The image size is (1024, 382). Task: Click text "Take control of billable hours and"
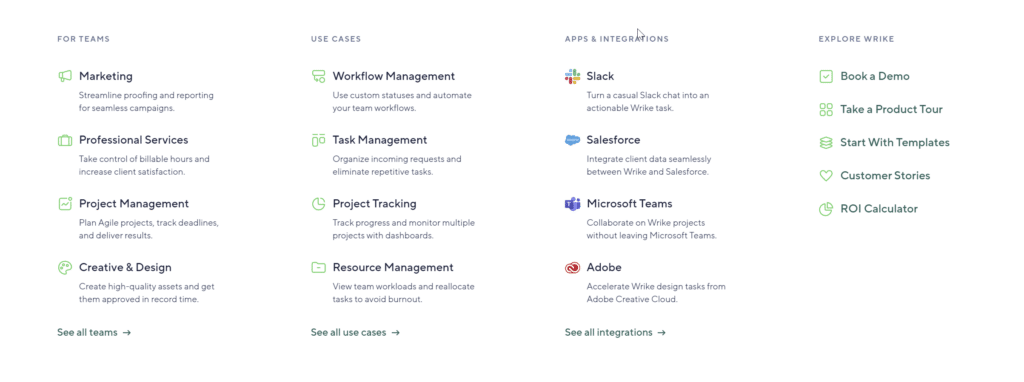tap(144, 159)
